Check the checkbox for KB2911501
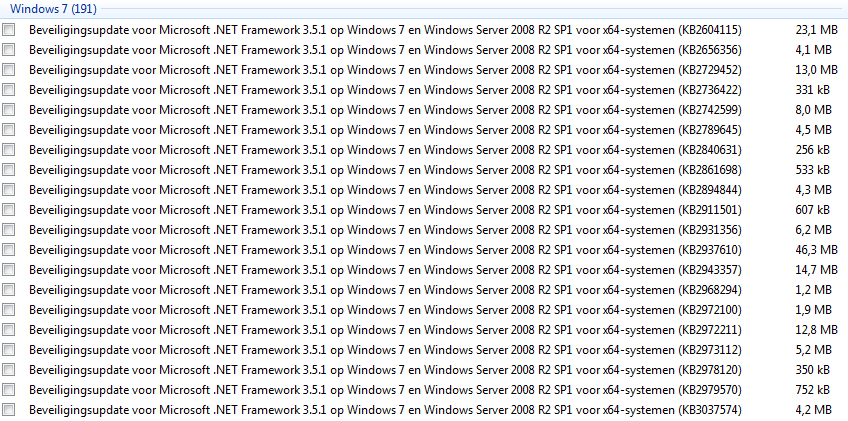This screenshot has height=421, width=848. point(8,210)
